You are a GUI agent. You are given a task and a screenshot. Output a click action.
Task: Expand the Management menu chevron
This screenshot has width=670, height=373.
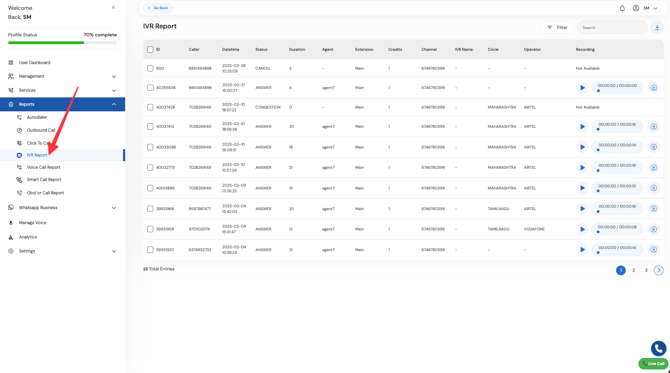point(114,76)
